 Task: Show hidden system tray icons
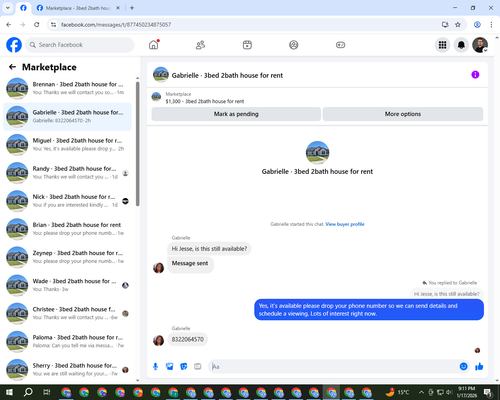tap(421, 392)
